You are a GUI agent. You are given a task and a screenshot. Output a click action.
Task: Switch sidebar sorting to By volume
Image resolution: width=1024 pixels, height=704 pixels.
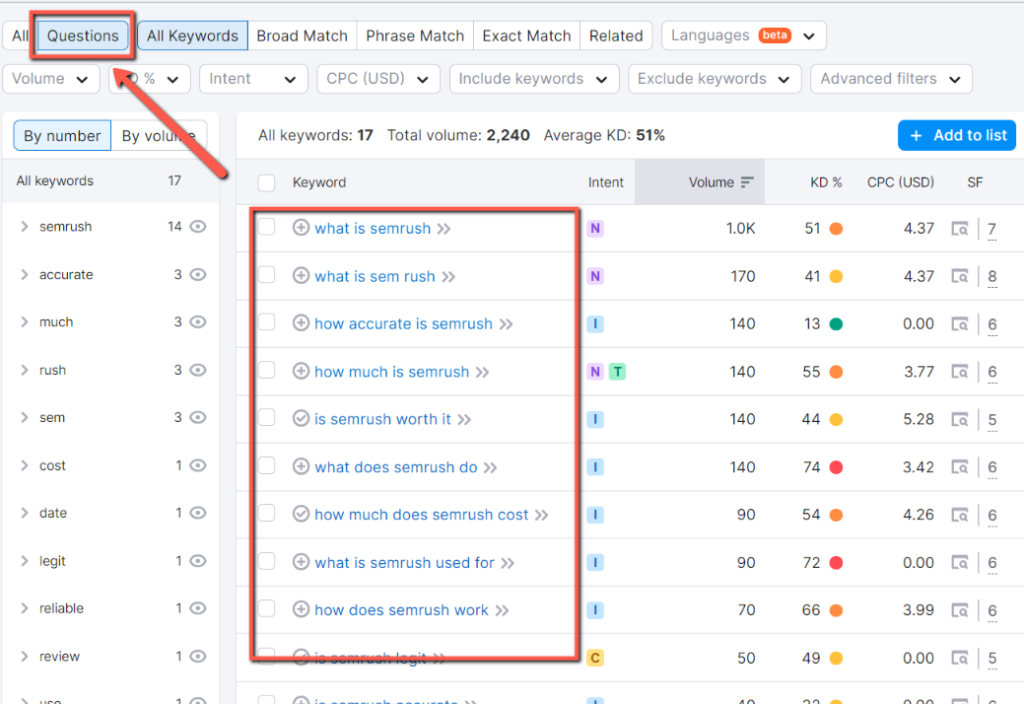(158, 135)
